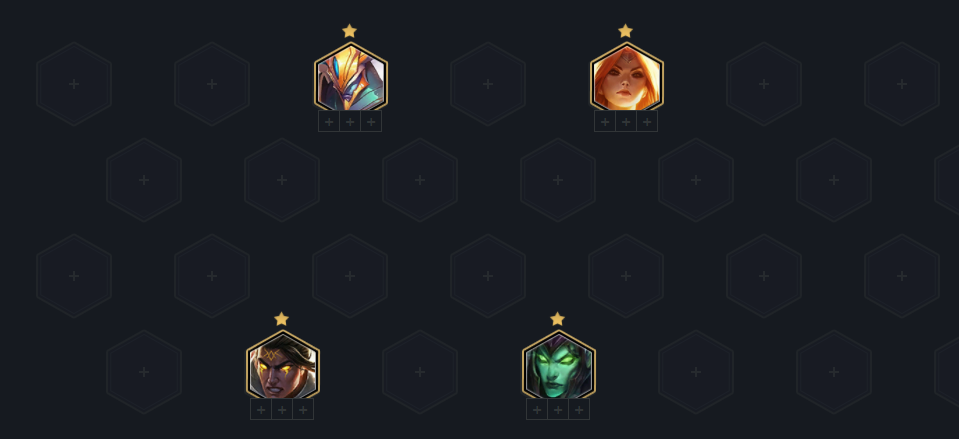Toggle the star above the yellow-eyed male champion

(281, 319)
